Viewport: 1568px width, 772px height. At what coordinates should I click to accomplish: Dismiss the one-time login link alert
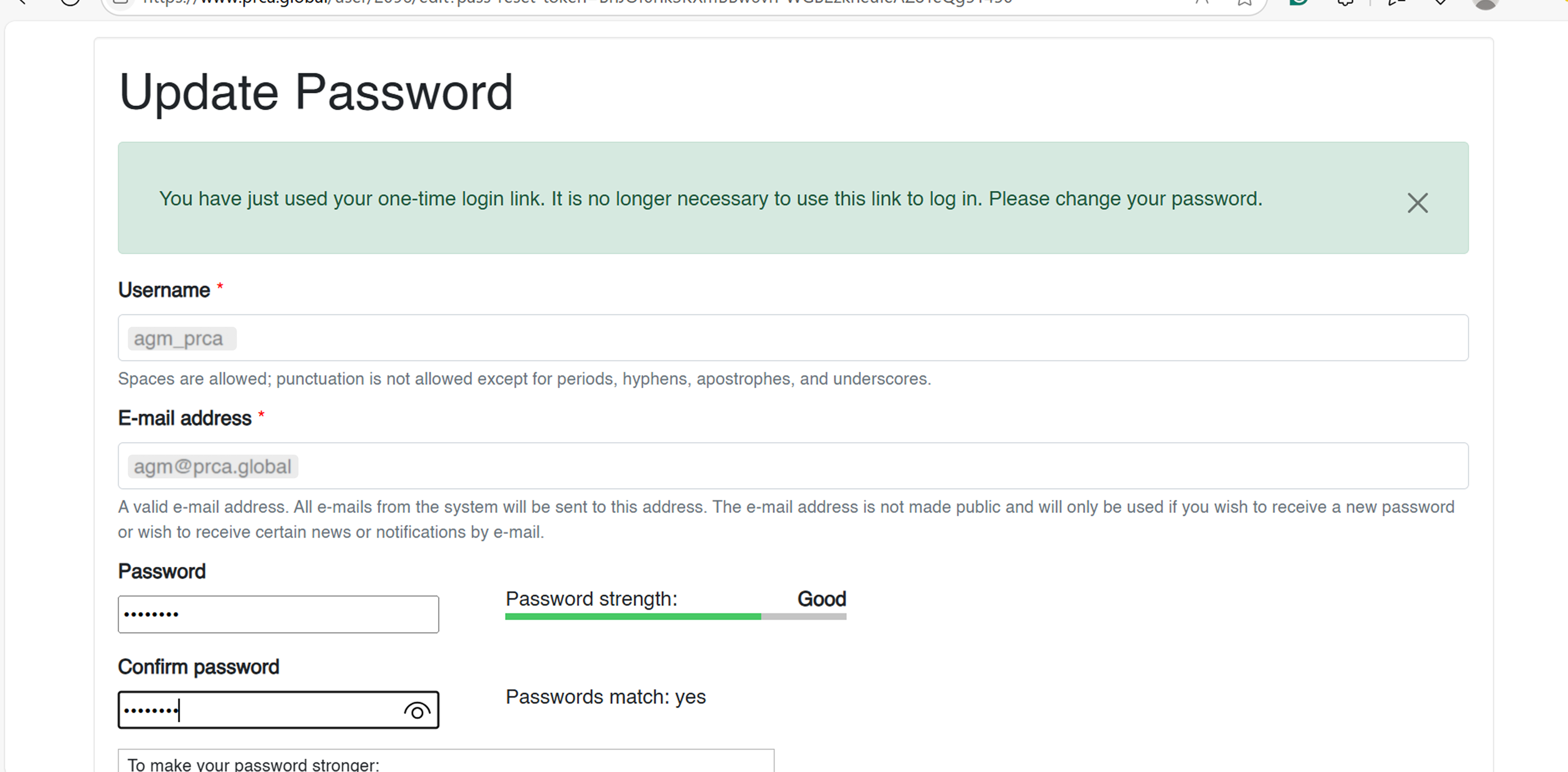click(1417, 203)
